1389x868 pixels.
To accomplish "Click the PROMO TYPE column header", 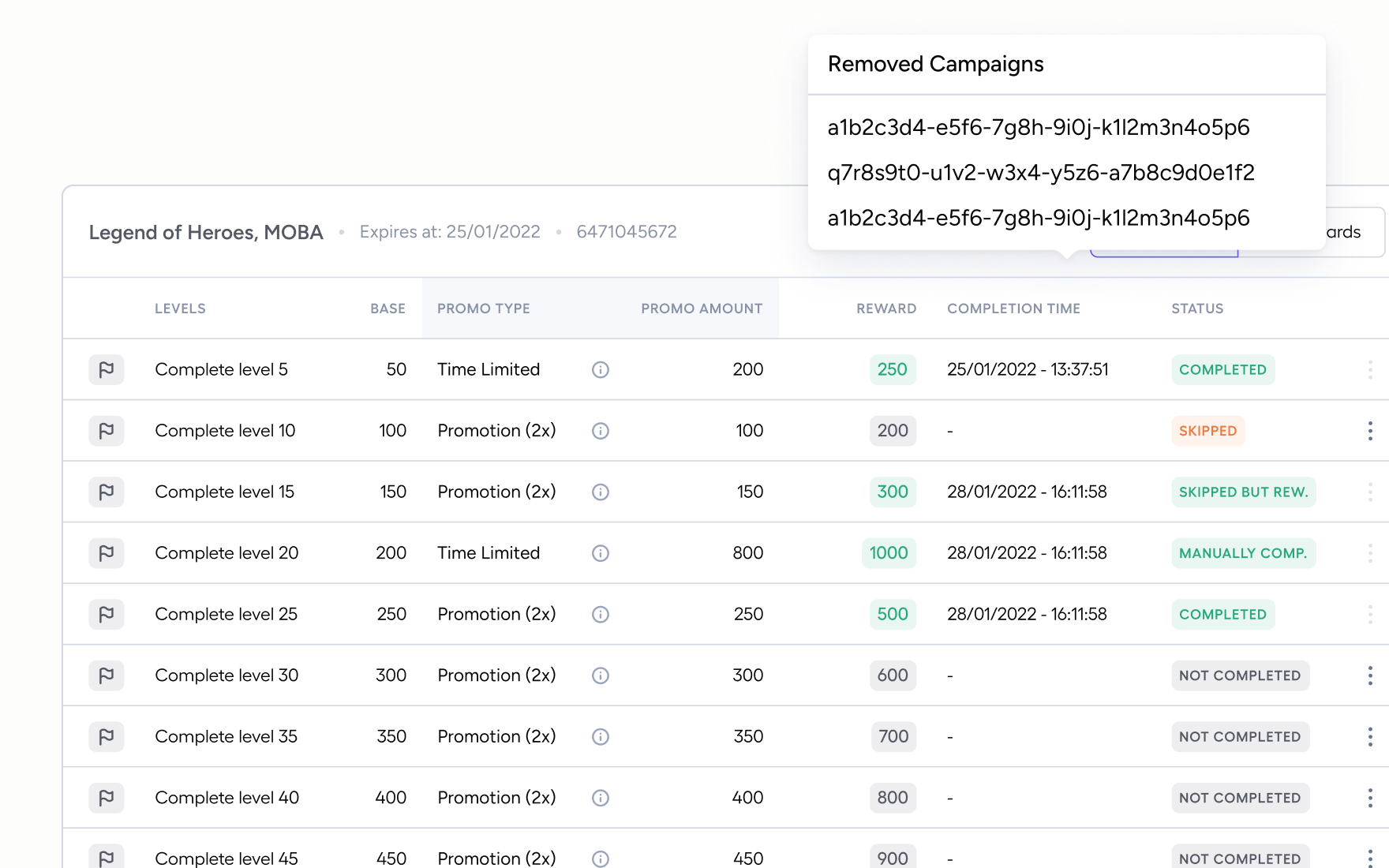I will (x=484, y=309).
